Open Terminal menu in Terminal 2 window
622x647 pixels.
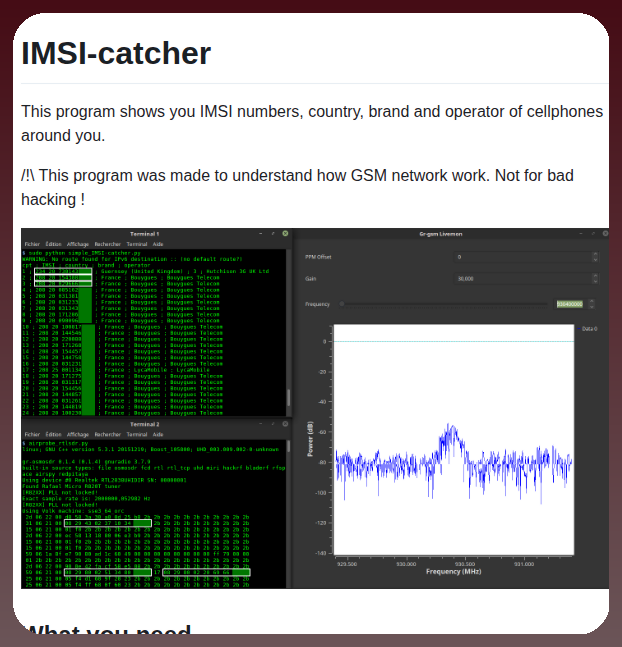[x=137, y=434]
